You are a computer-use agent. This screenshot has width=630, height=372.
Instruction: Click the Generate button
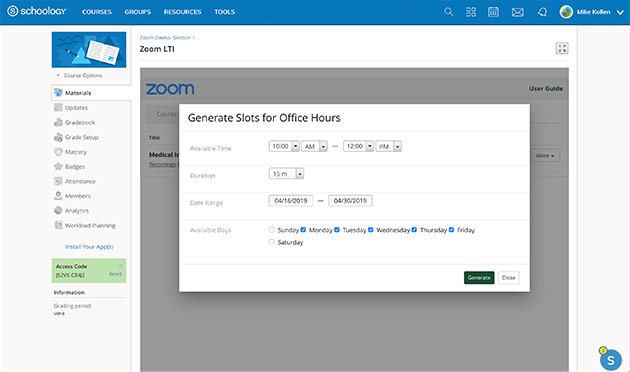coord(479,278)
